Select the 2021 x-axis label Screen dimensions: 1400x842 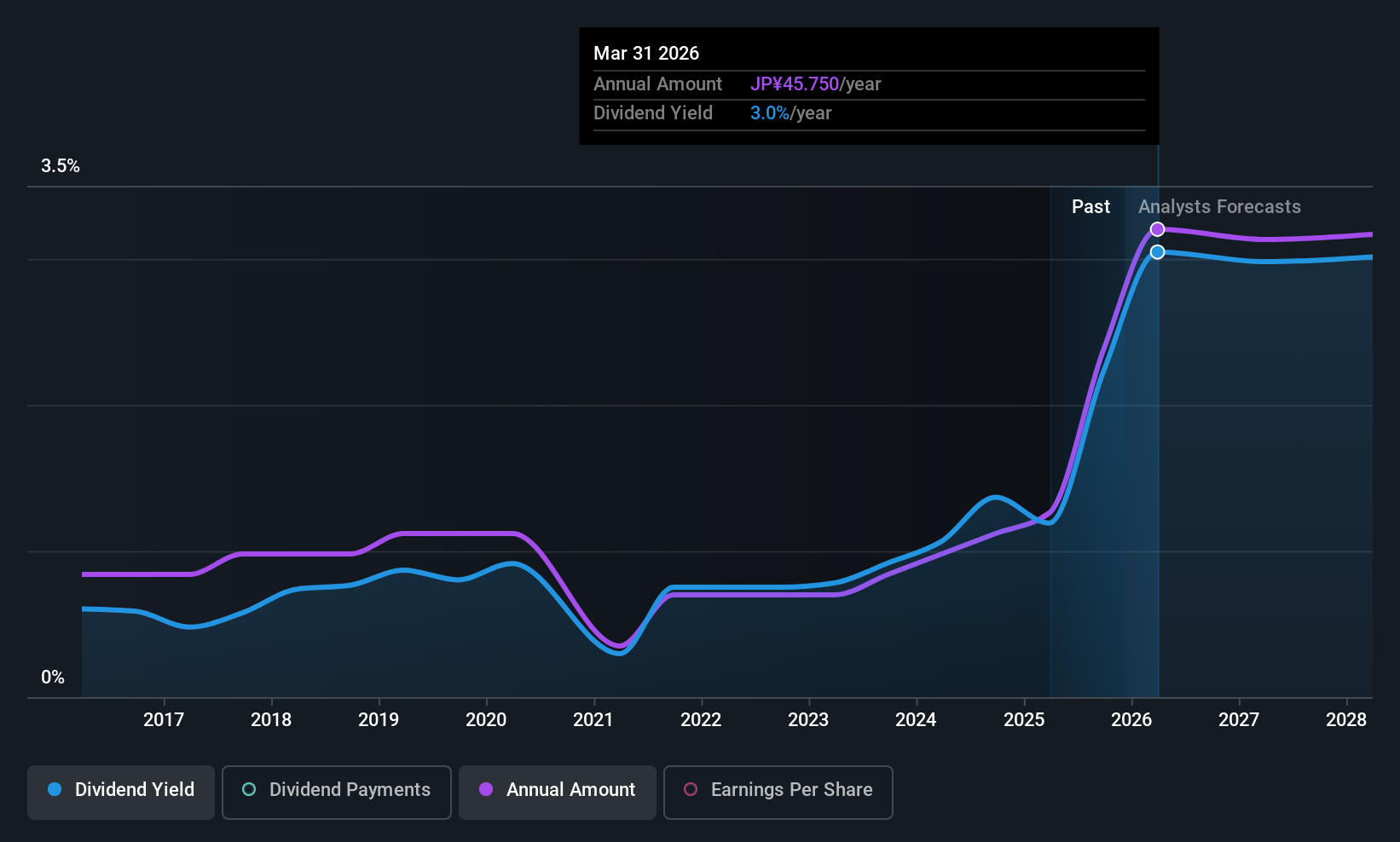(x=593, y=720)
